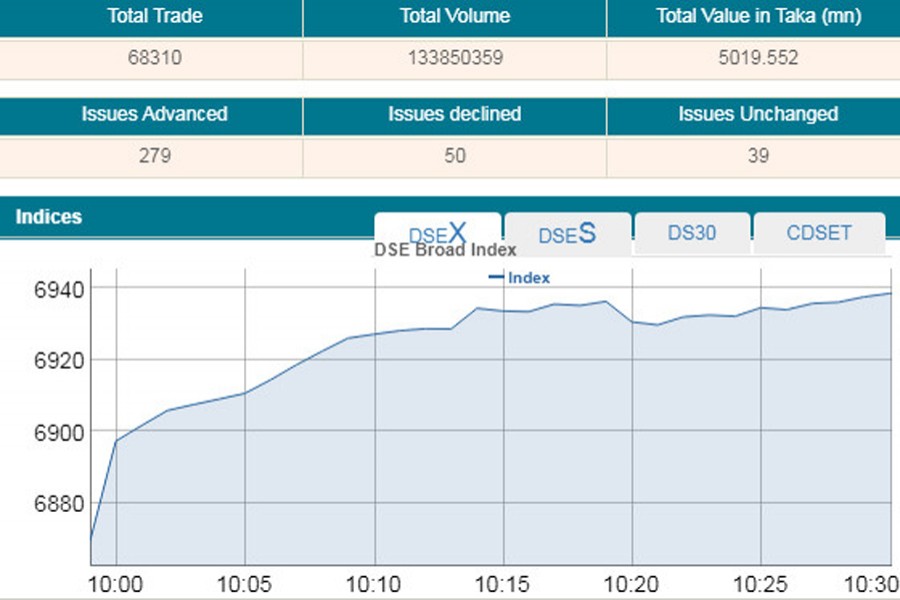Screen dimensions: 900x600
Task: Click the 10:15 time axis label
Action: 503,583
